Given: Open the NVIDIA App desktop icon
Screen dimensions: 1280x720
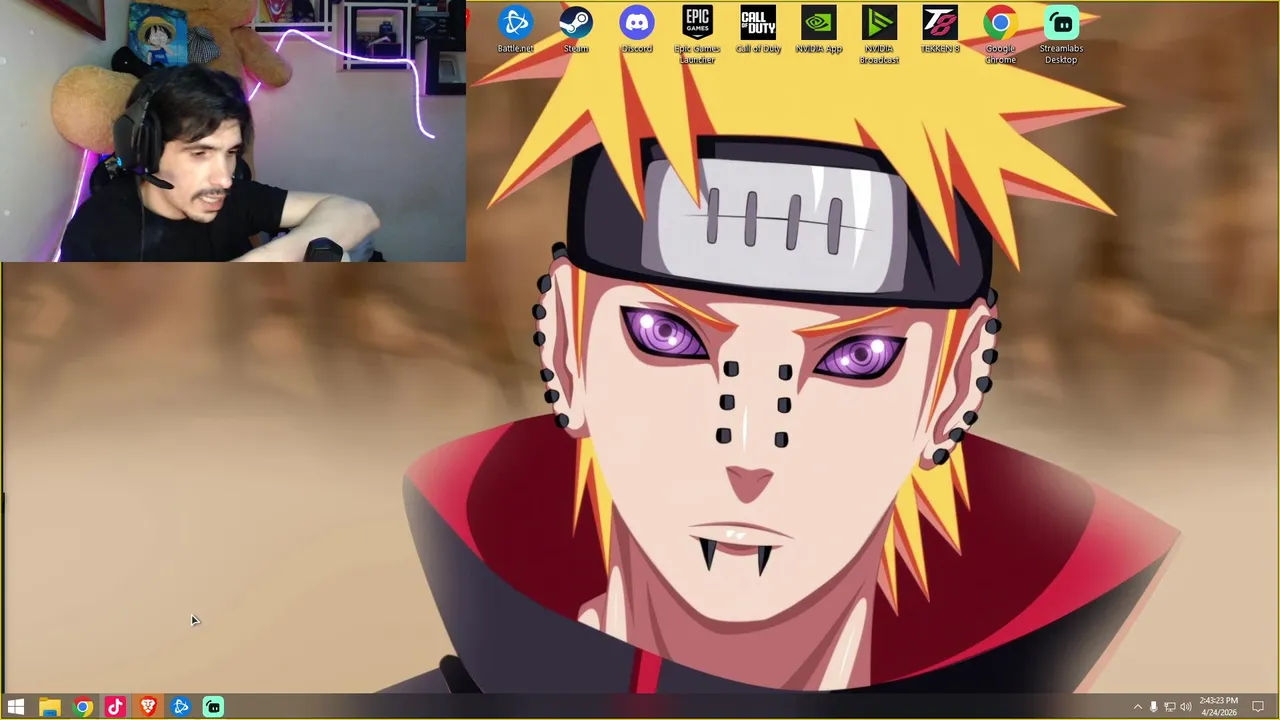Looking at the screenshot, I should click(819, 30).
